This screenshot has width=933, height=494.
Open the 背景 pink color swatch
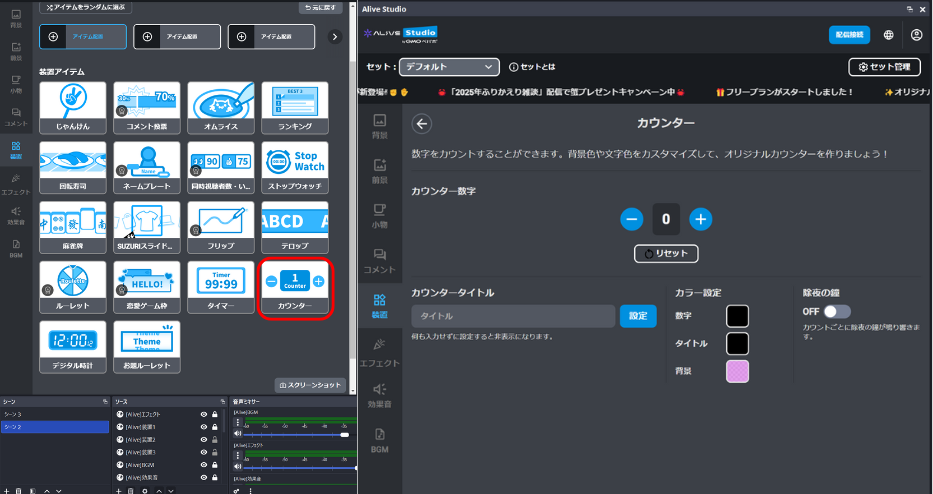coord(737,371)
